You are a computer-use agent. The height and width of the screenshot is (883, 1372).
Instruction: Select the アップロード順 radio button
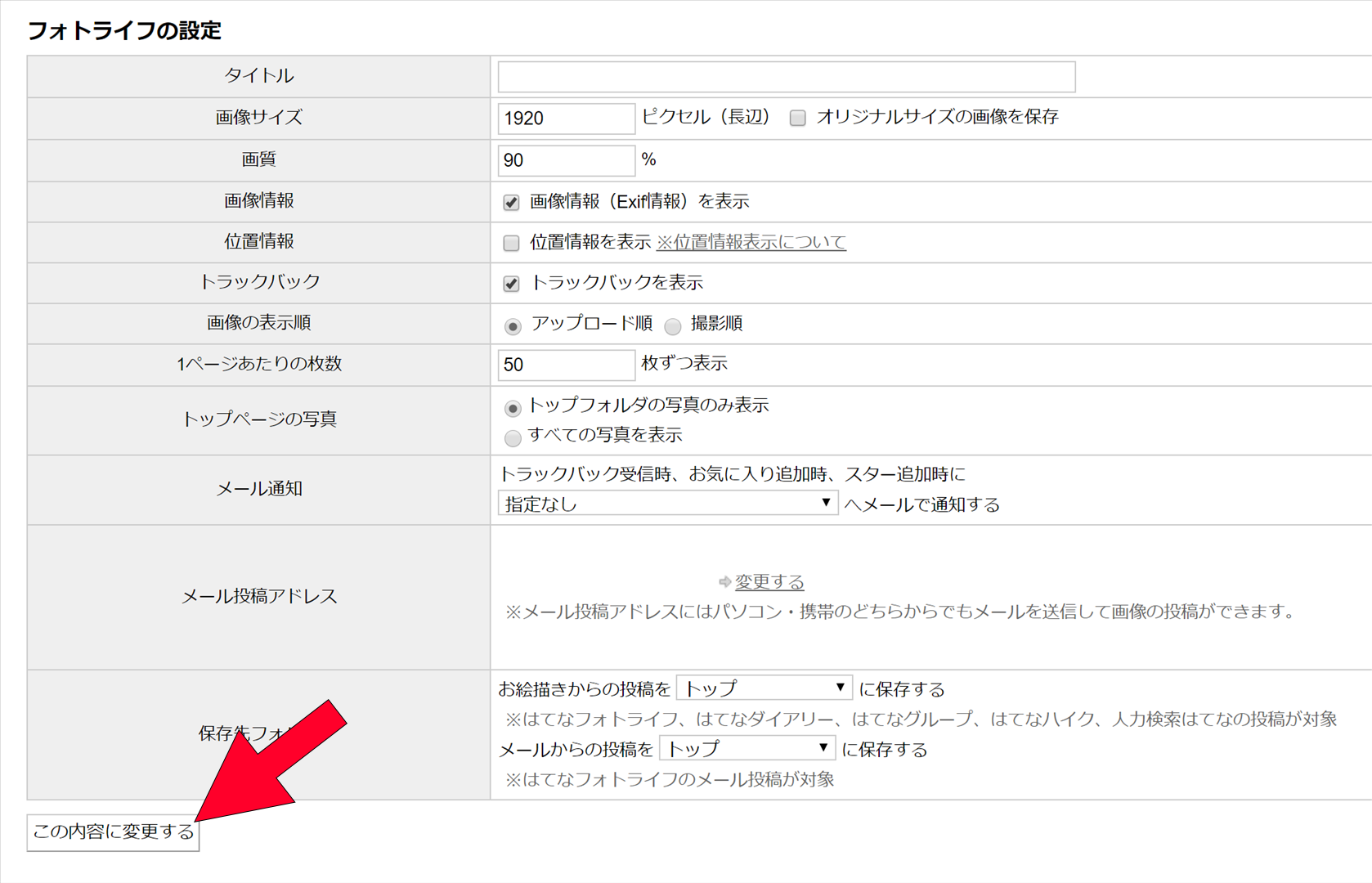[513, 326]
